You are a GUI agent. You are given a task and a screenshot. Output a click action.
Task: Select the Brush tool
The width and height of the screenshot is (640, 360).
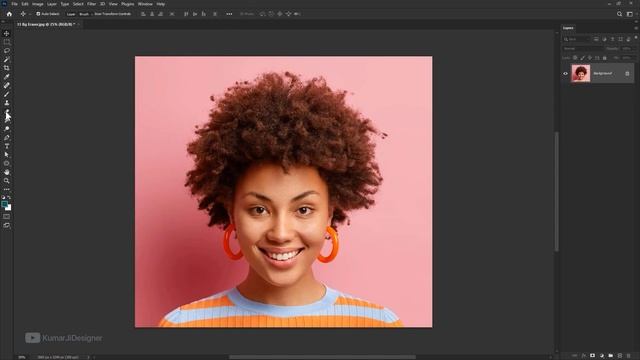[x=7, y=94]
